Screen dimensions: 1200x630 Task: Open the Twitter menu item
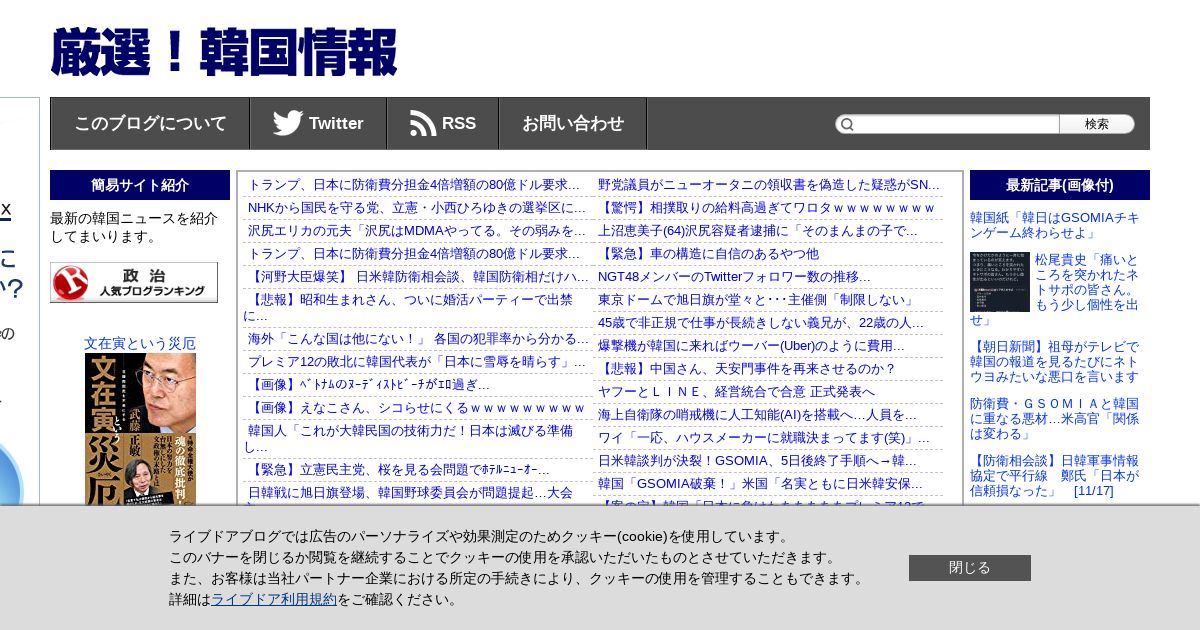(x=318, y=124)
